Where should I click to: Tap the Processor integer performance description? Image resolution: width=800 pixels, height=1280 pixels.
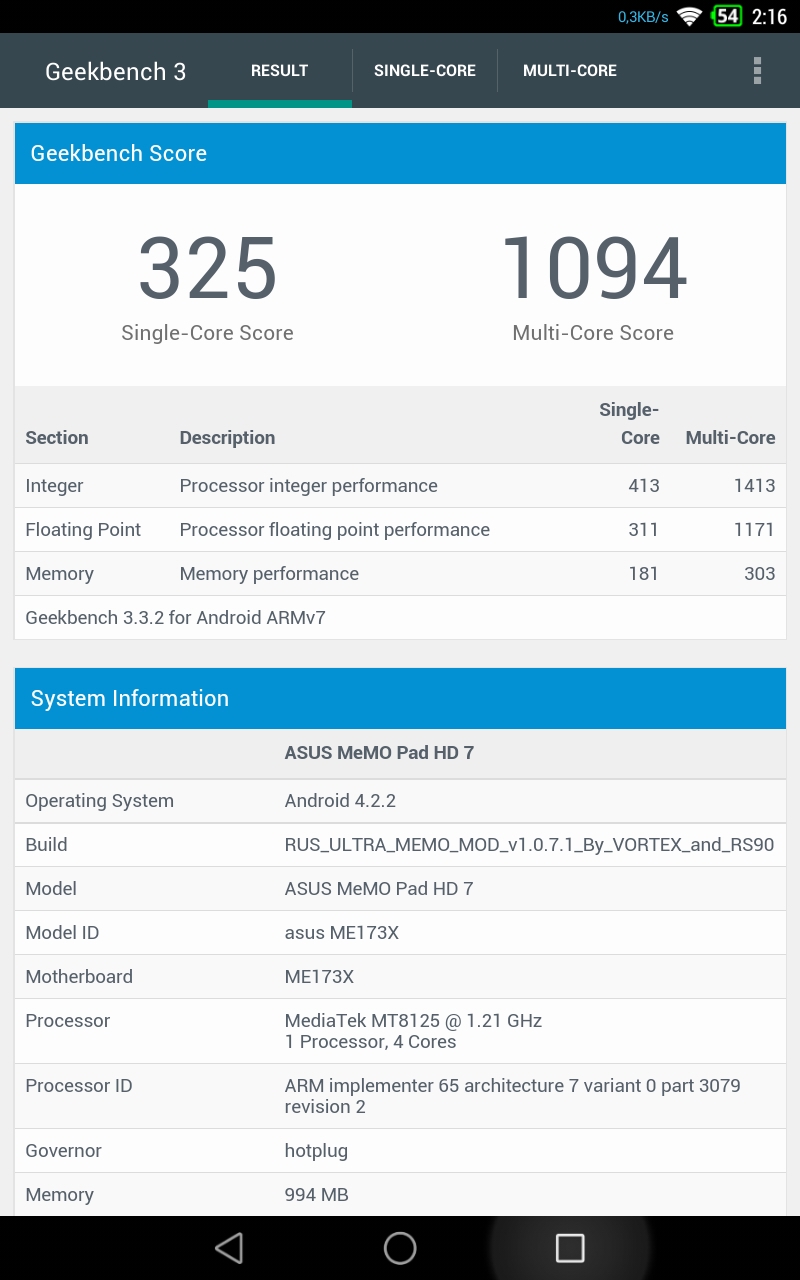tap(308, 486)
